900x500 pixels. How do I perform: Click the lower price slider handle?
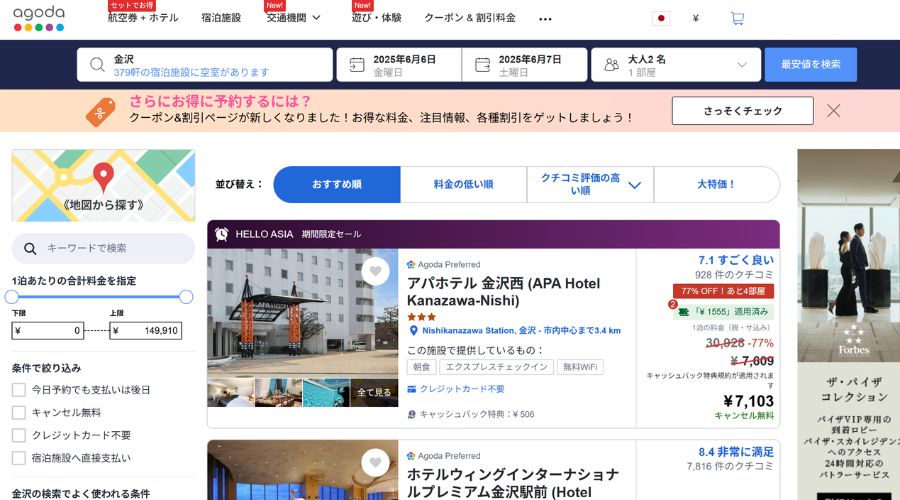point(12,297)
